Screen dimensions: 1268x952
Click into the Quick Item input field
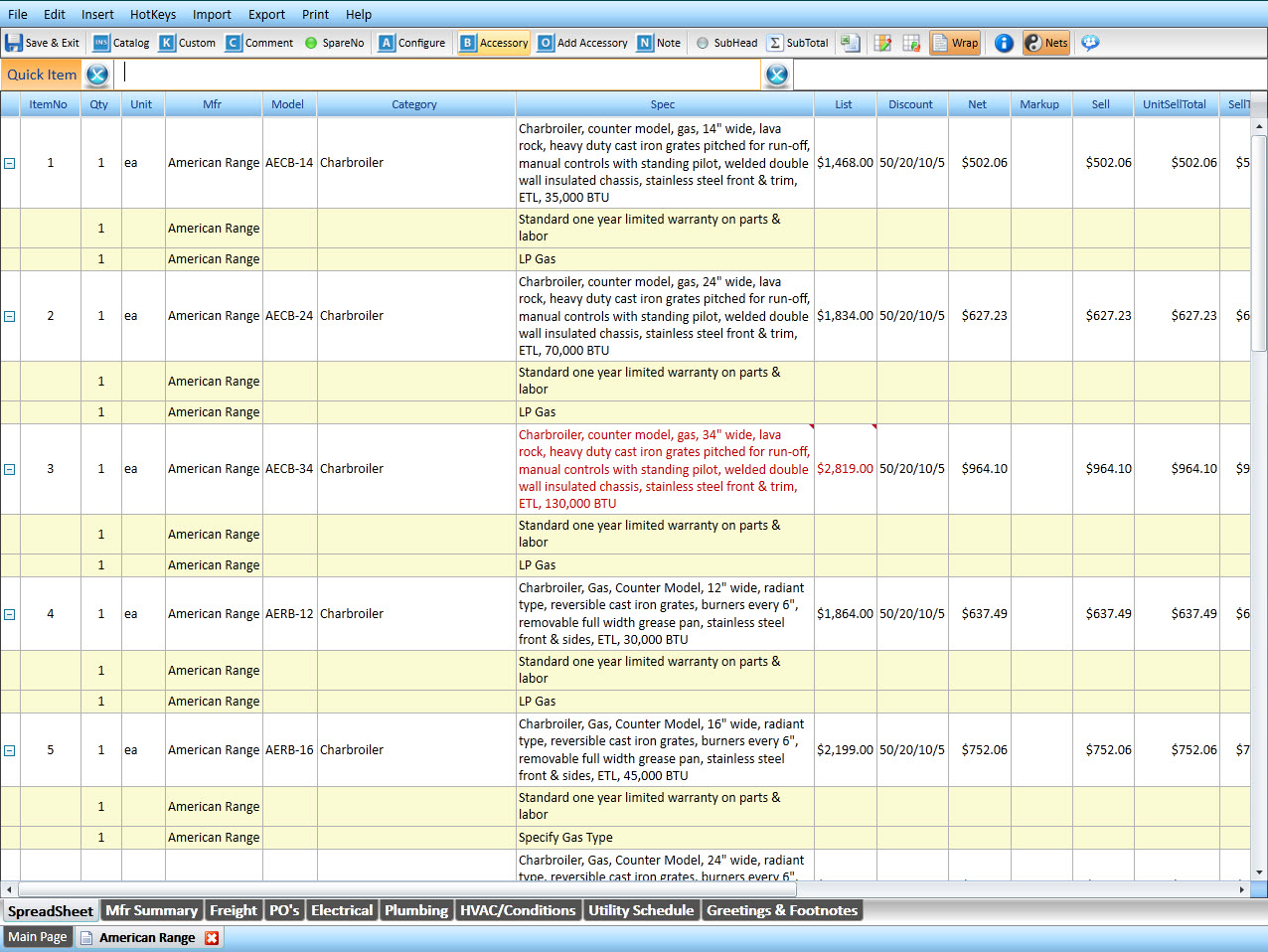coord(437,75)
